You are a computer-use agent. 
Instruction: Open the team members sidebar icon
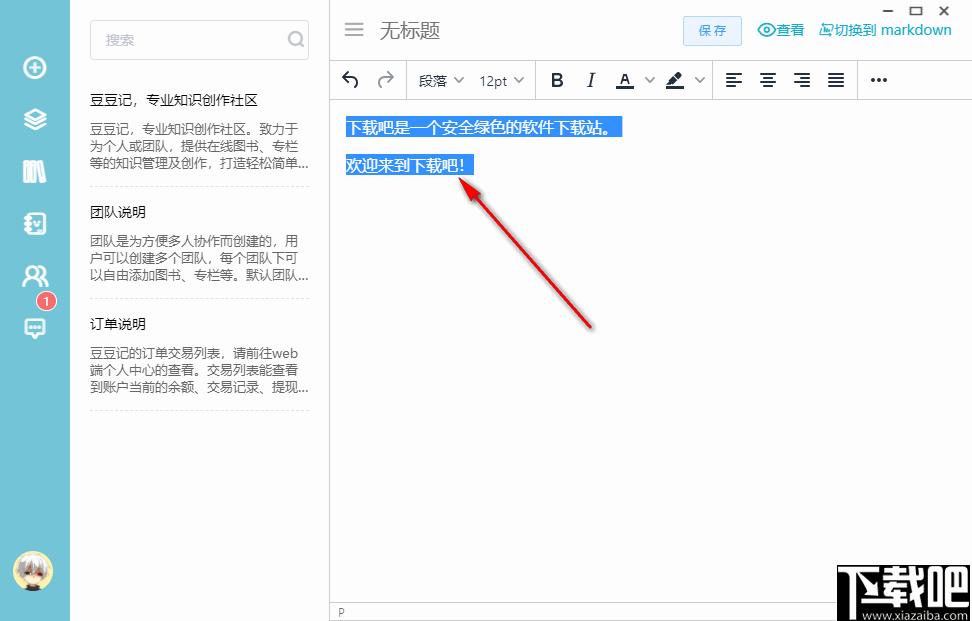pyautogui.click(x=35, y=276)
